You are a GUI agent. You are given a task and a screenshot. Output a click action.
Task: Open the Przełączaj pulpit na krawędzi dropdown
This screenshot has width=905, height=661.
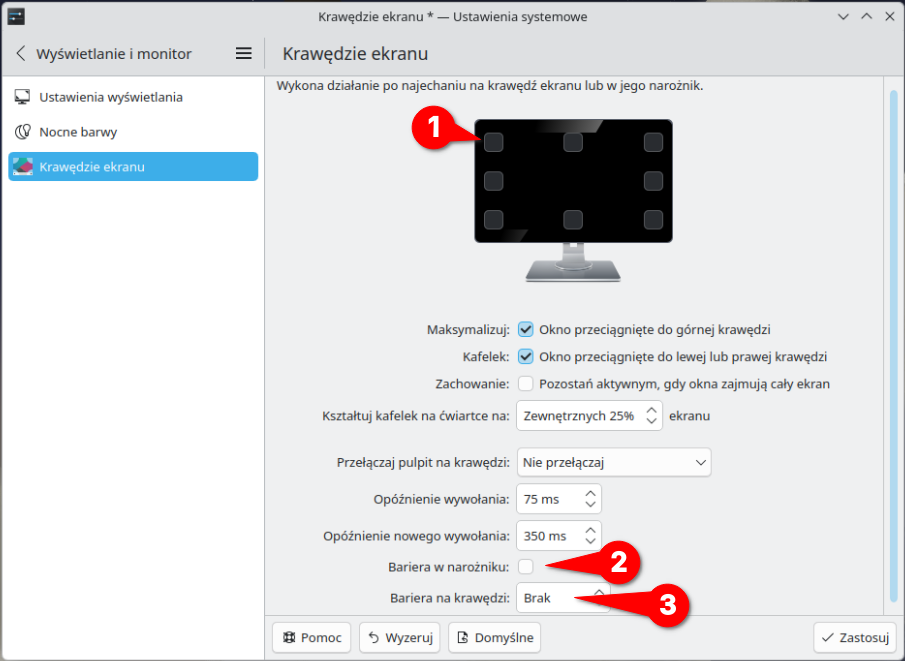pyautogui.click(x=613, y=463)
